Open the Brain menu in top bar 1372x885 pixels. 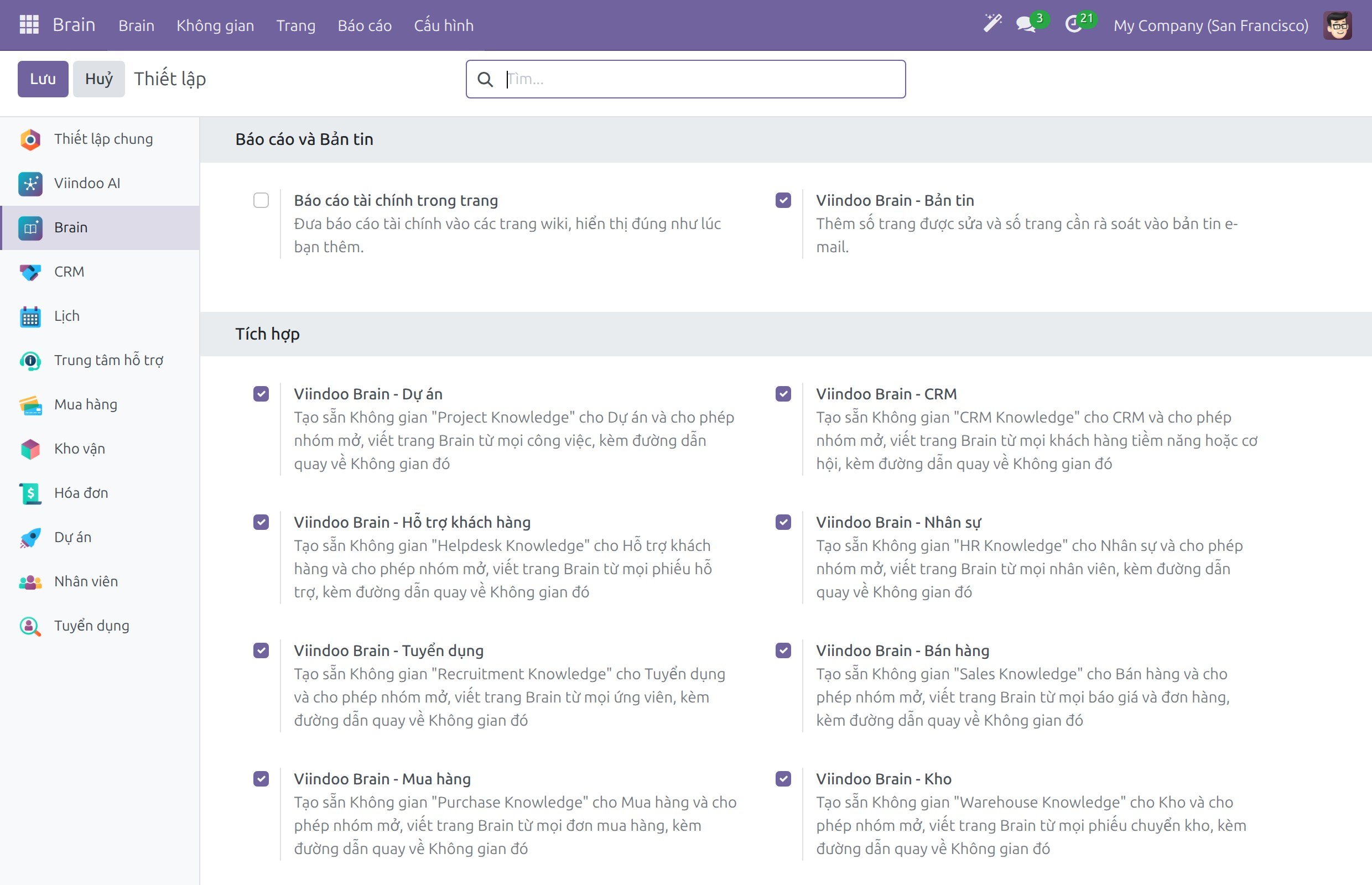(x=136, y=25)
